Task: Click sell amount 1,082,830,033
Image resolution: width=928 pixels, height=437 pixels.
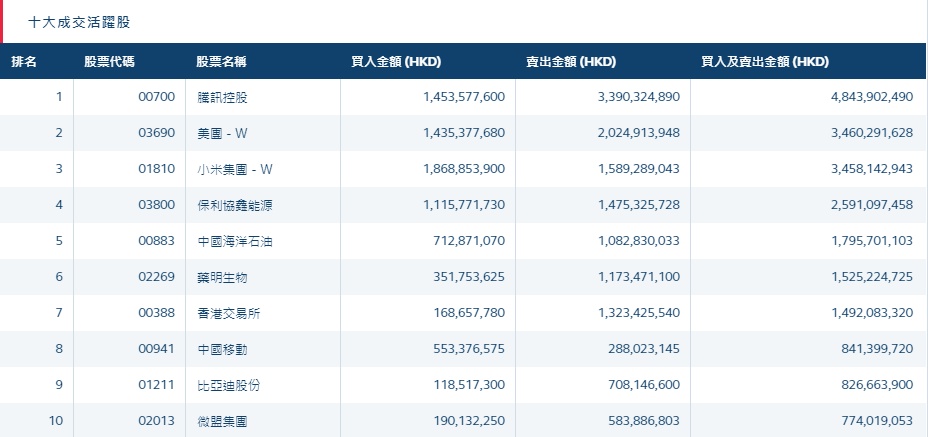Action: pyautogui.click(x=639, y=242)
